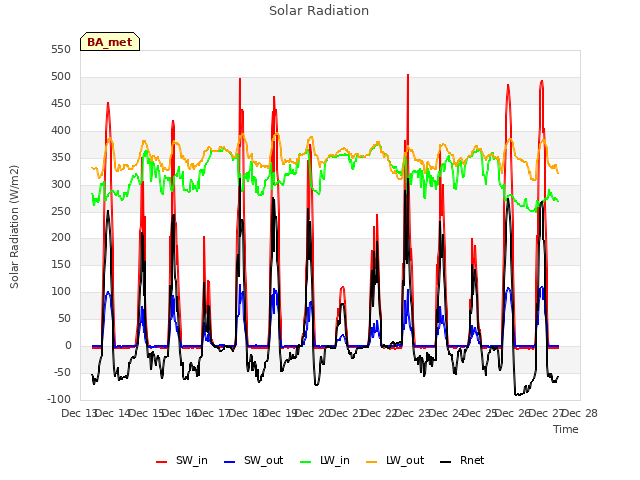Toggle SW_out series in legend
The image size is (640, 480).
coord(253,460)
